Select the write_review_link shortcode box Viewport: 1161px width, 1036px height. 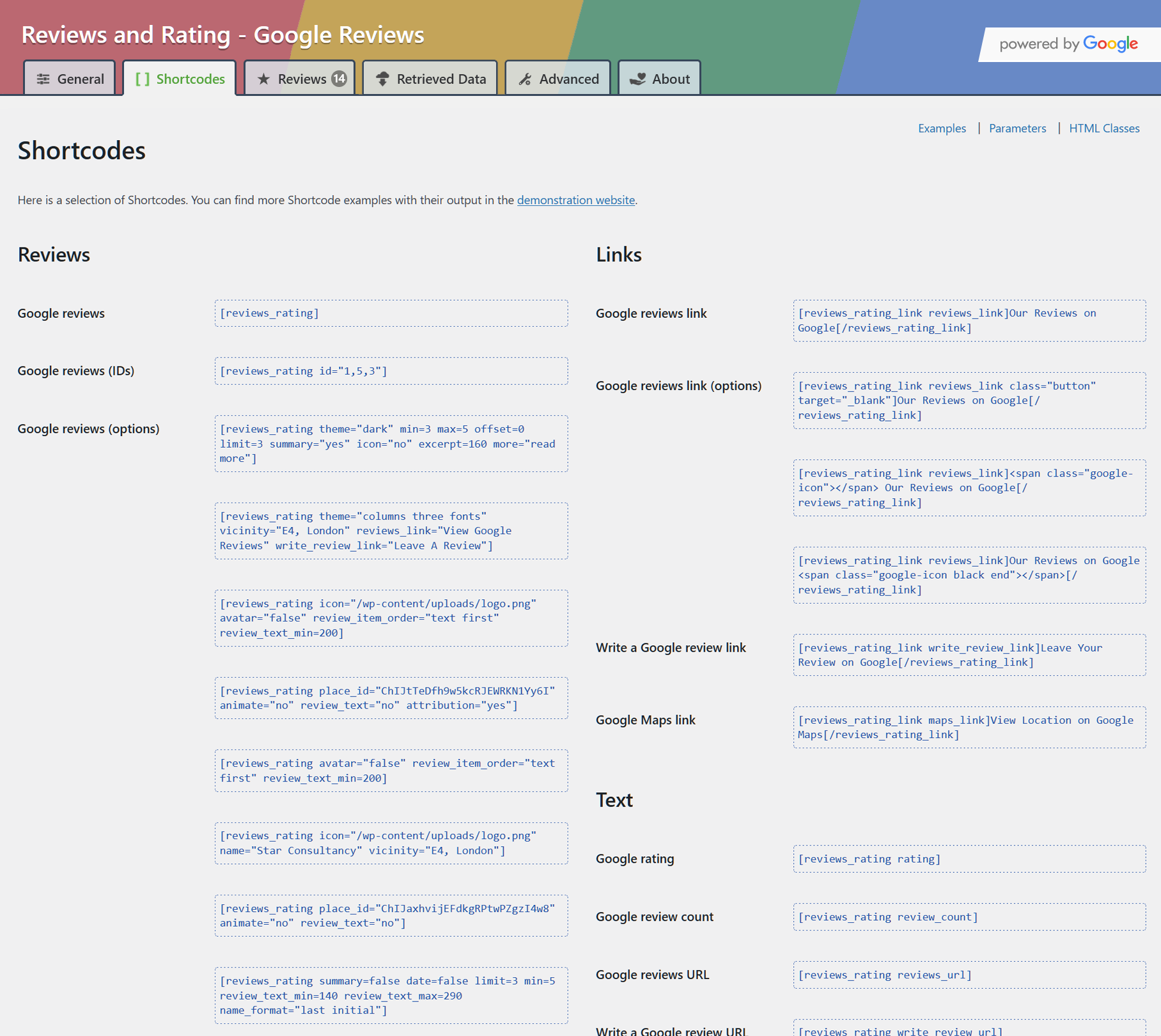pos(969,655)
